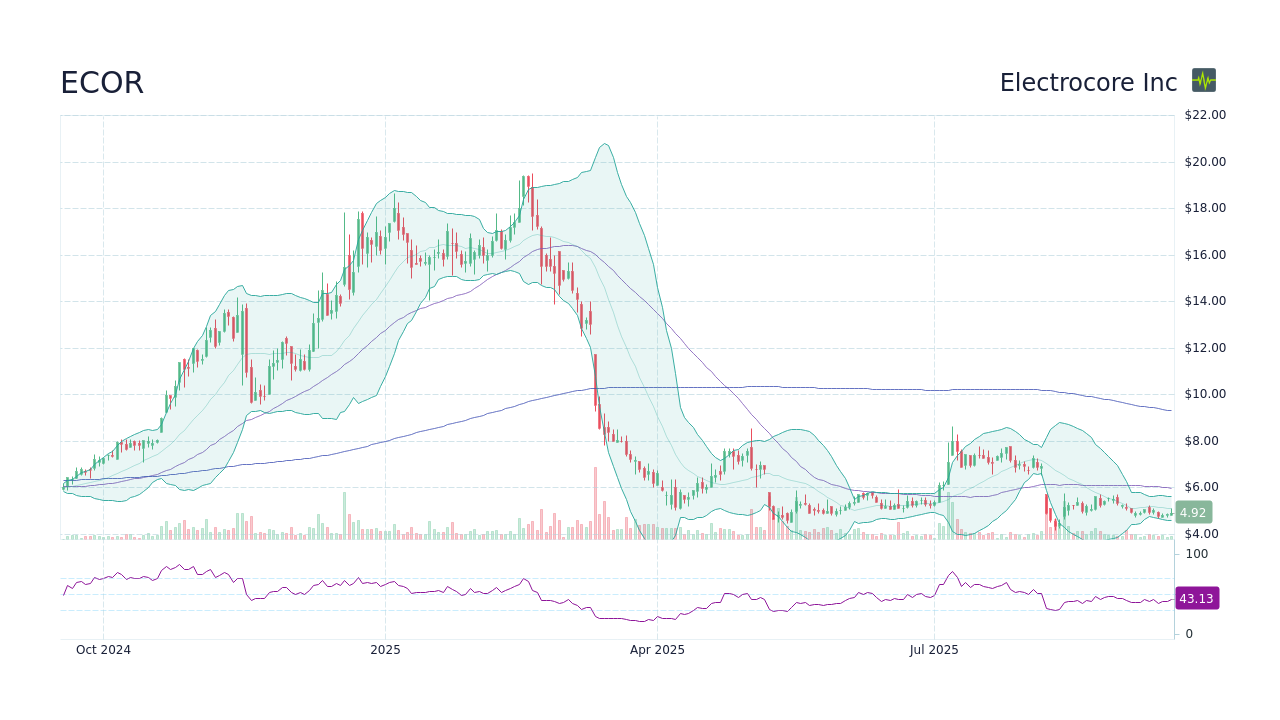The width and height of the screenshot is (1280, 720).
Task: Select the green 4.92 last price badge
Action: point(1192,512)
